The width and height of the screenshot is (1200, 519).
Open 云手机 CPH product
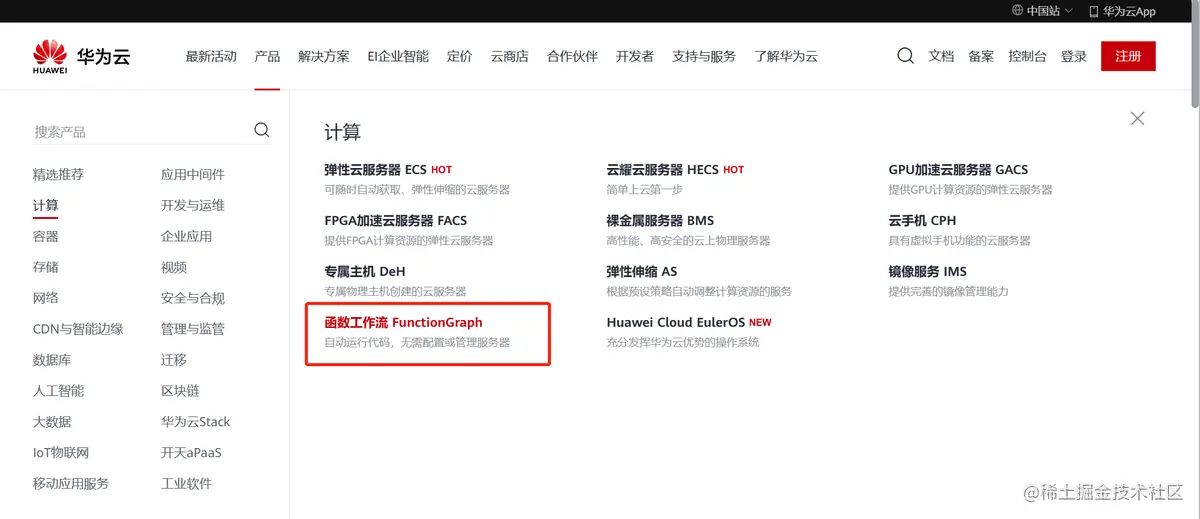[x=922, y=220]
